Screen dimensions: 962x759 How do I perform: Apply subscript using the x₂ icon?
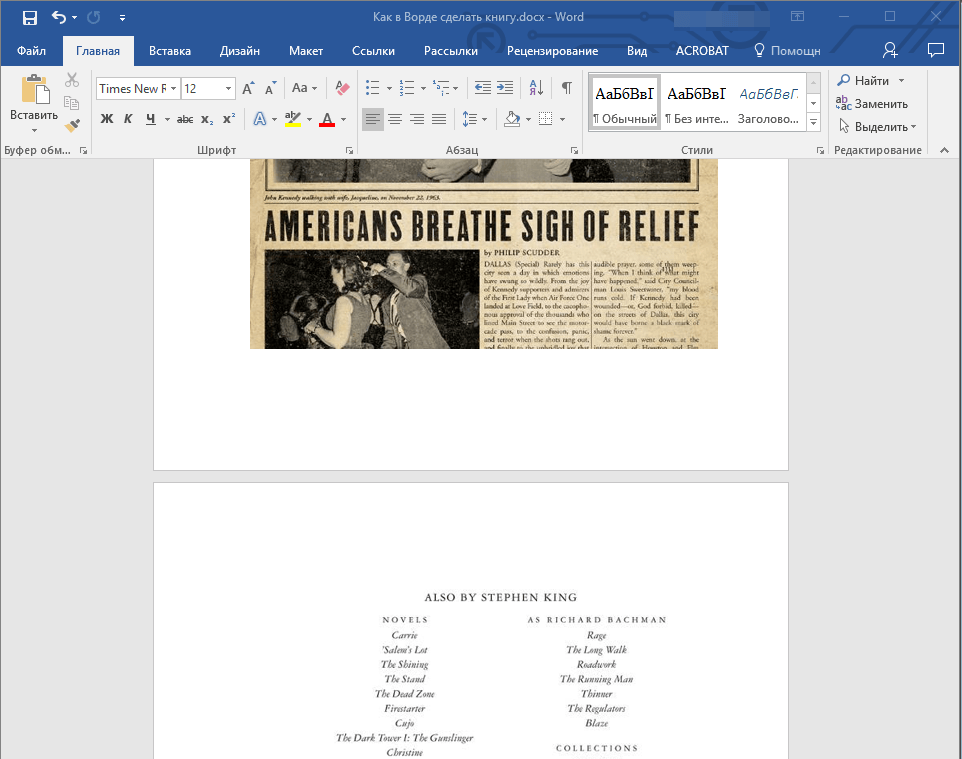tap(207, 119)
